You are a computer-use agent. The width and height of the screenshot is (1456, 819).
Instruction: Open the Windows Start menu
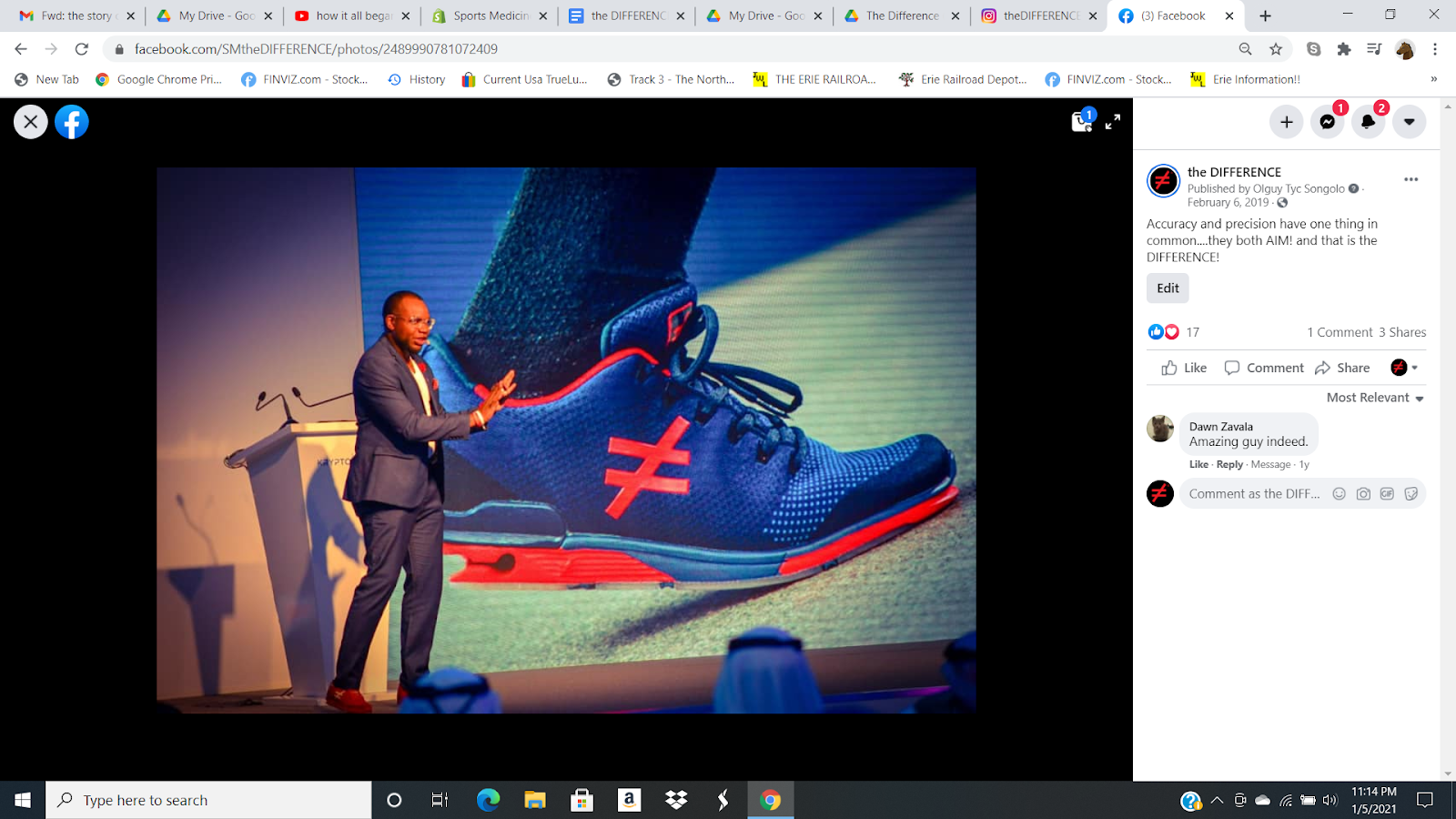[x=23, y=800]
